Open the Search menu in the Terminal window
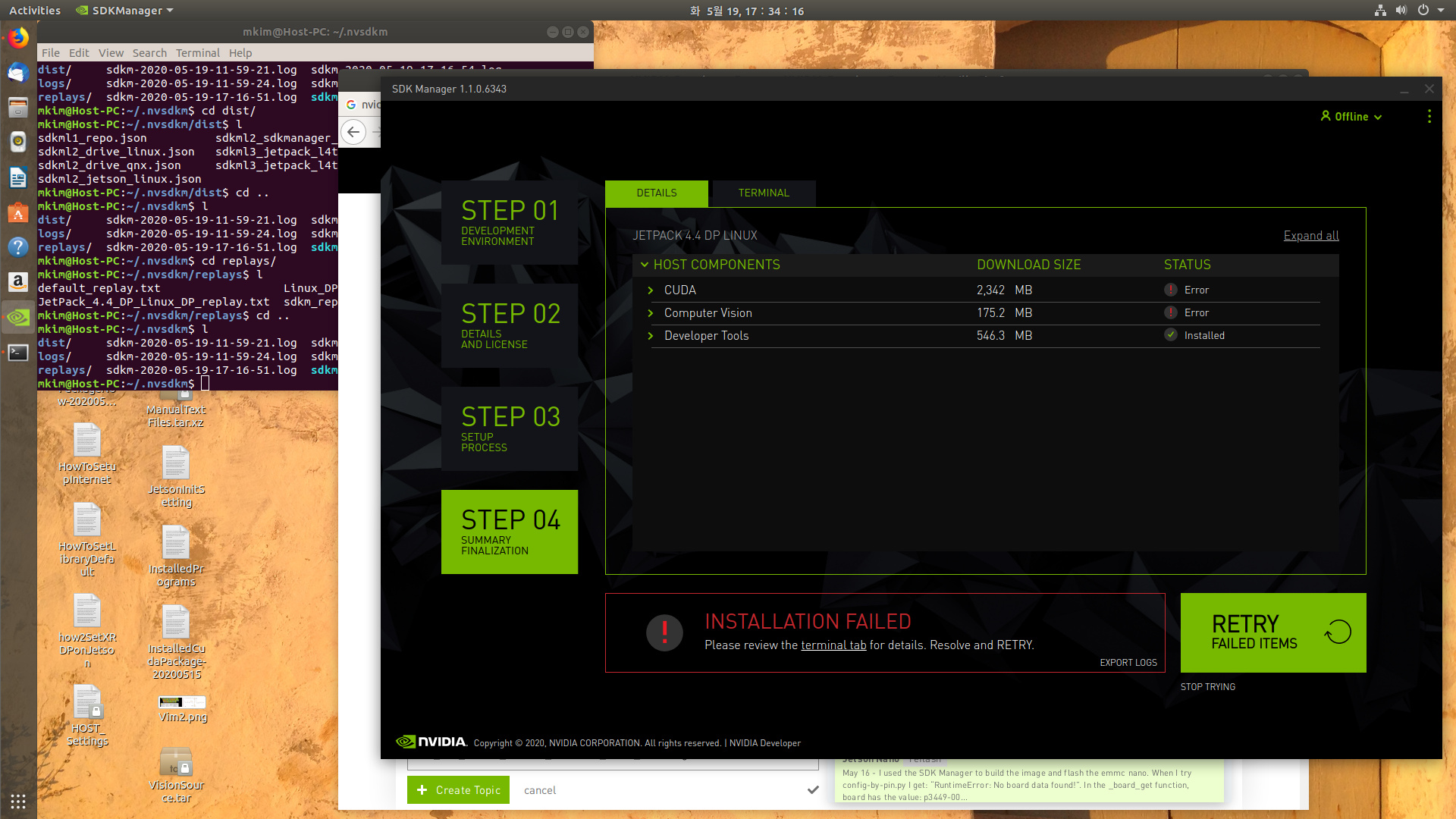This screenshot has height=819, width=1456. click(149, 52)
